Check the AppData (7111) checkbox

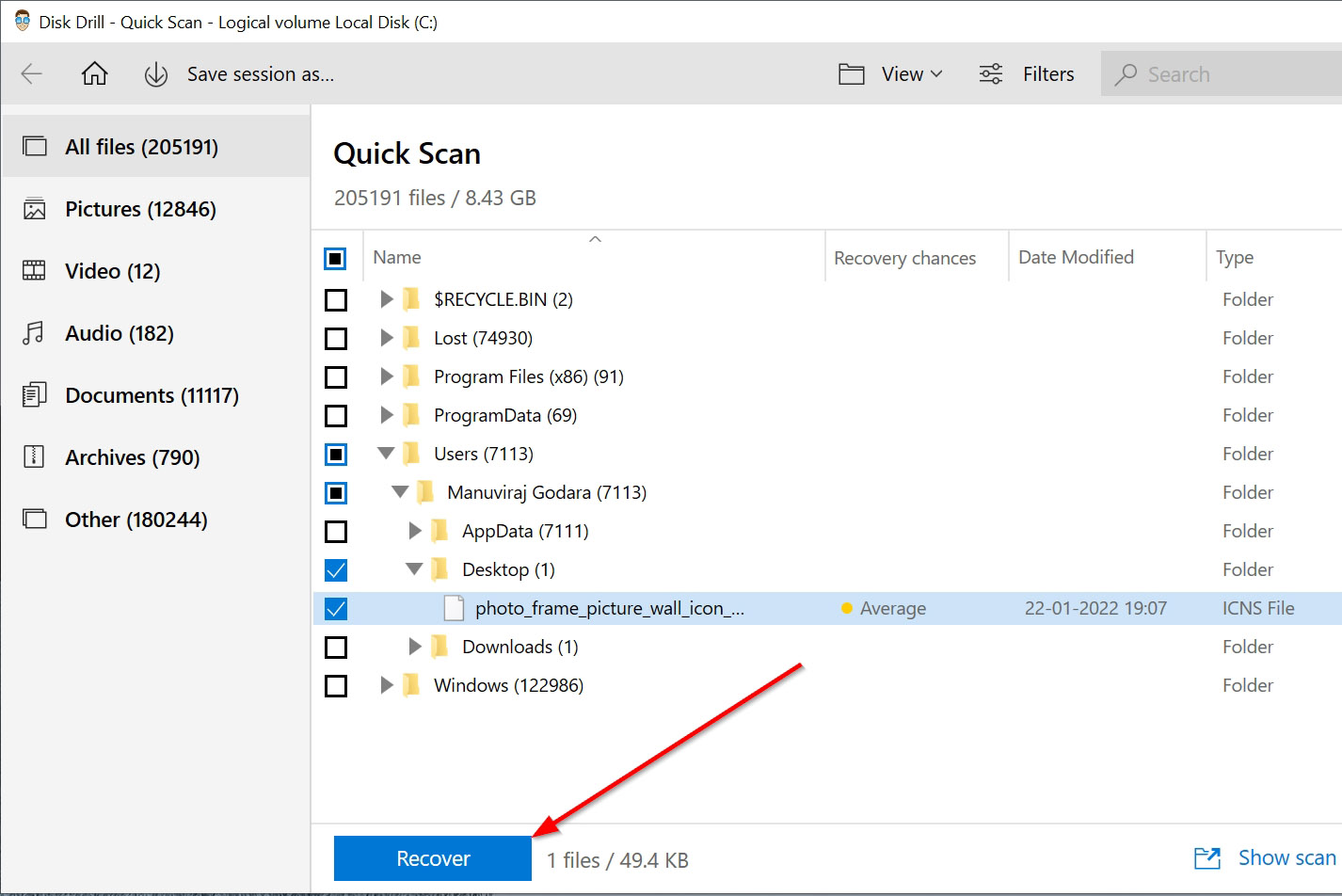pyautogui.click(x=335, y=532)
